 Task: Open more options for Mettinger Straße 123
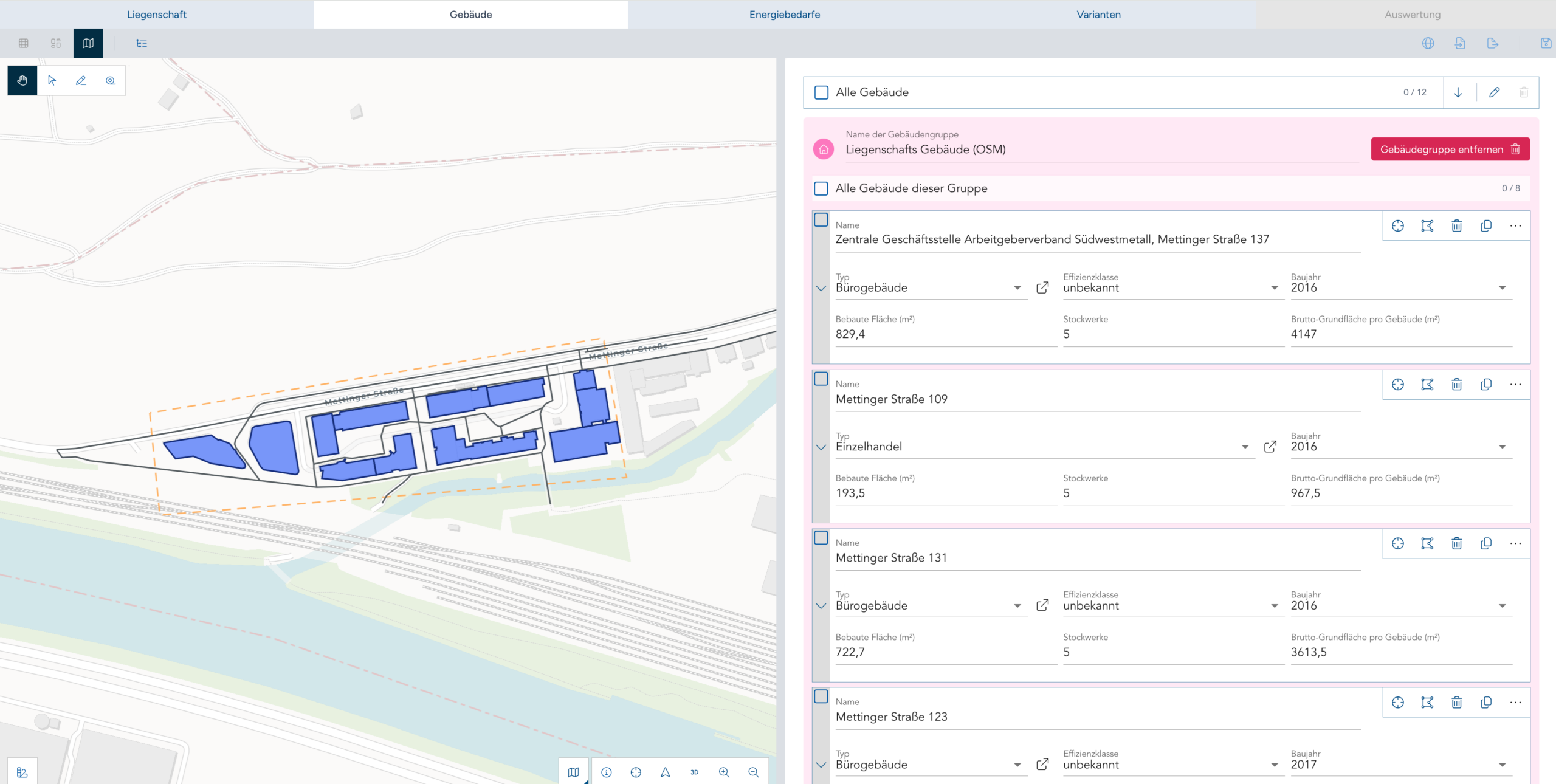click(x=1516, y=703)
